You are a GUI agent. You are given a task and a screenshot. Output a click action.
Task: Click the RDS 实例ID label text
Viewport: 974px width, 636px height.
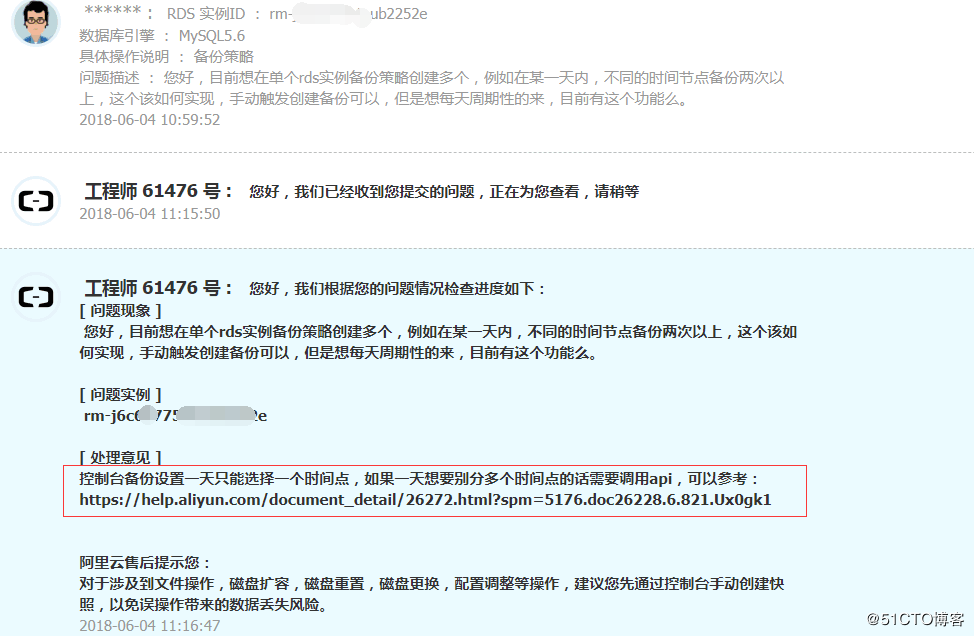coord(206,14)
